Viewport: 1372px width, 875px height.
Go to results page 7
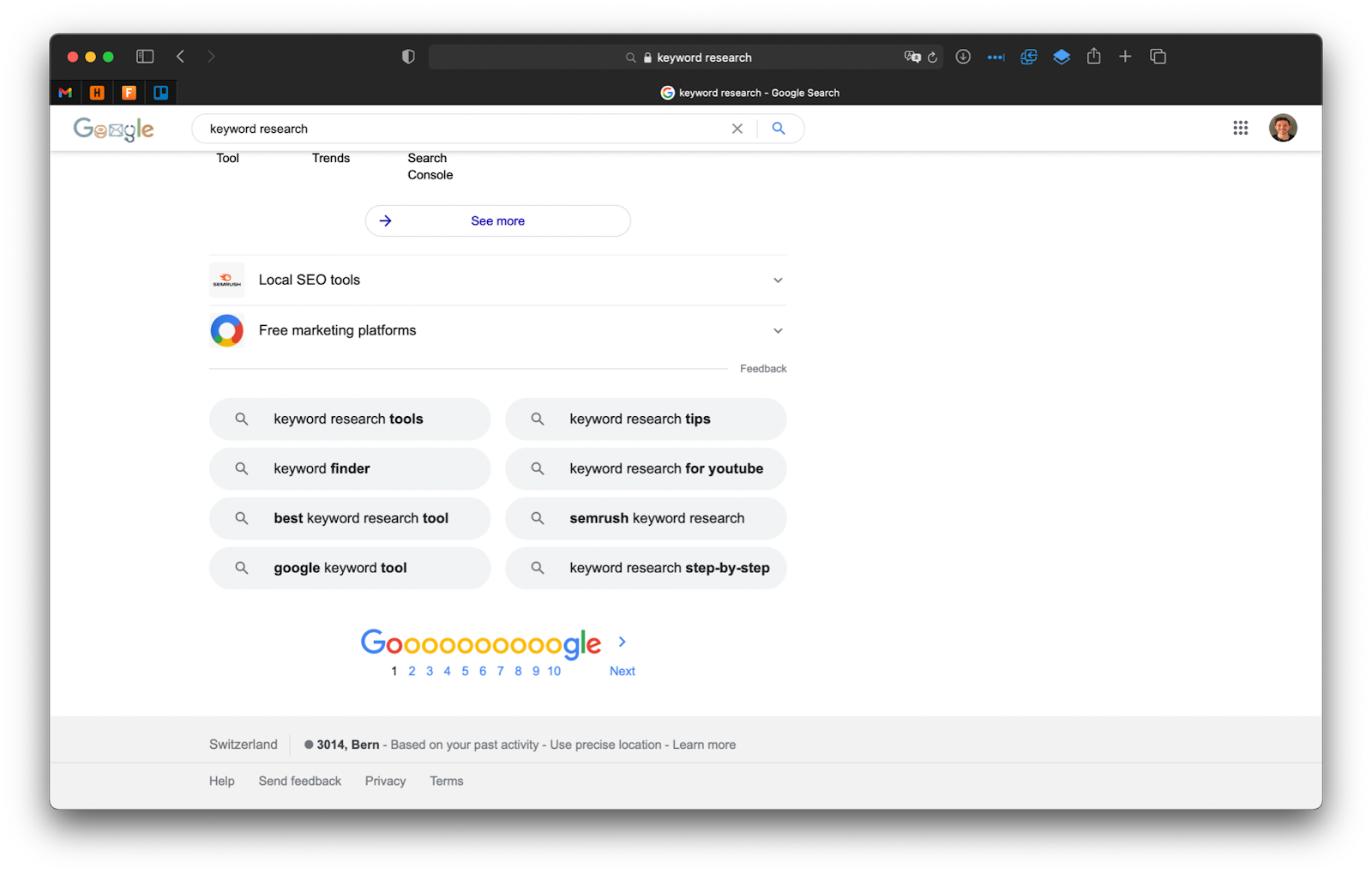(x=501, y=671)
